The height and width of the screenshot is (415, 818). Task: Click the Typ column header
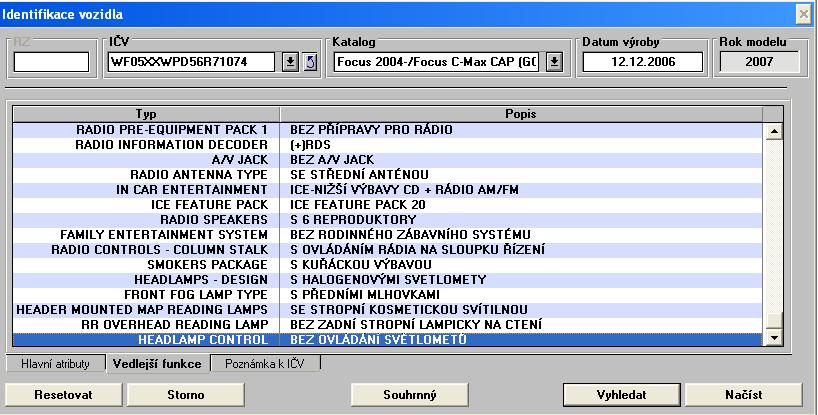tap(146, 114)
